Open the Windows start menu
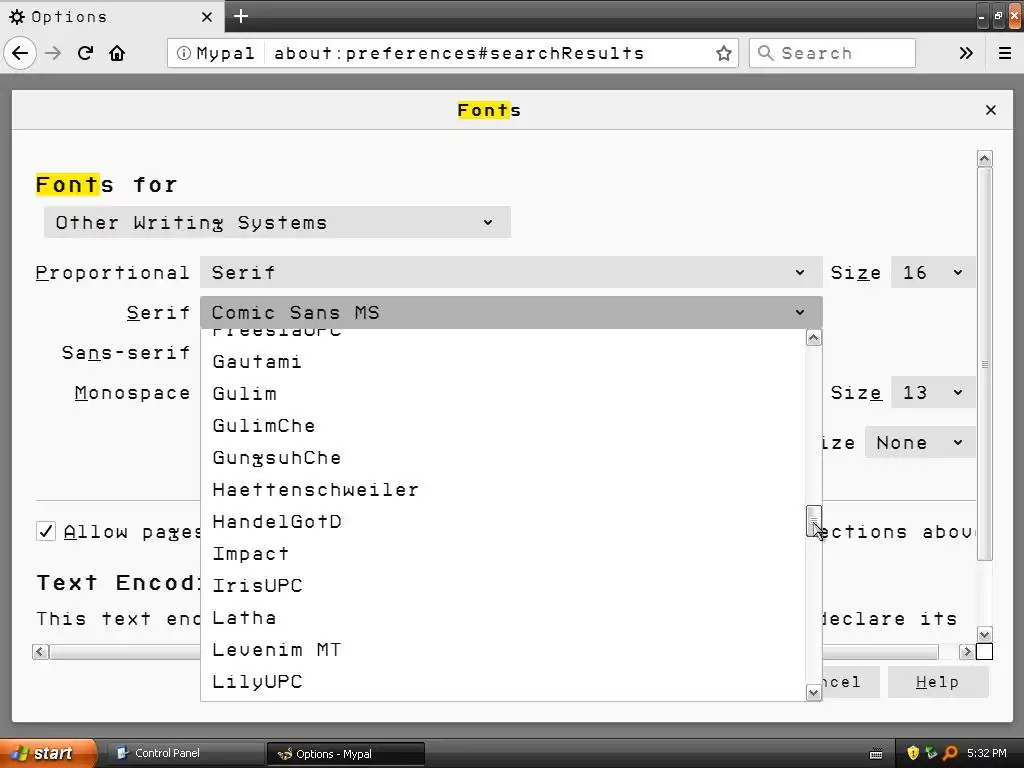This screenshot has height=768, width=1024. pos(48,754)
